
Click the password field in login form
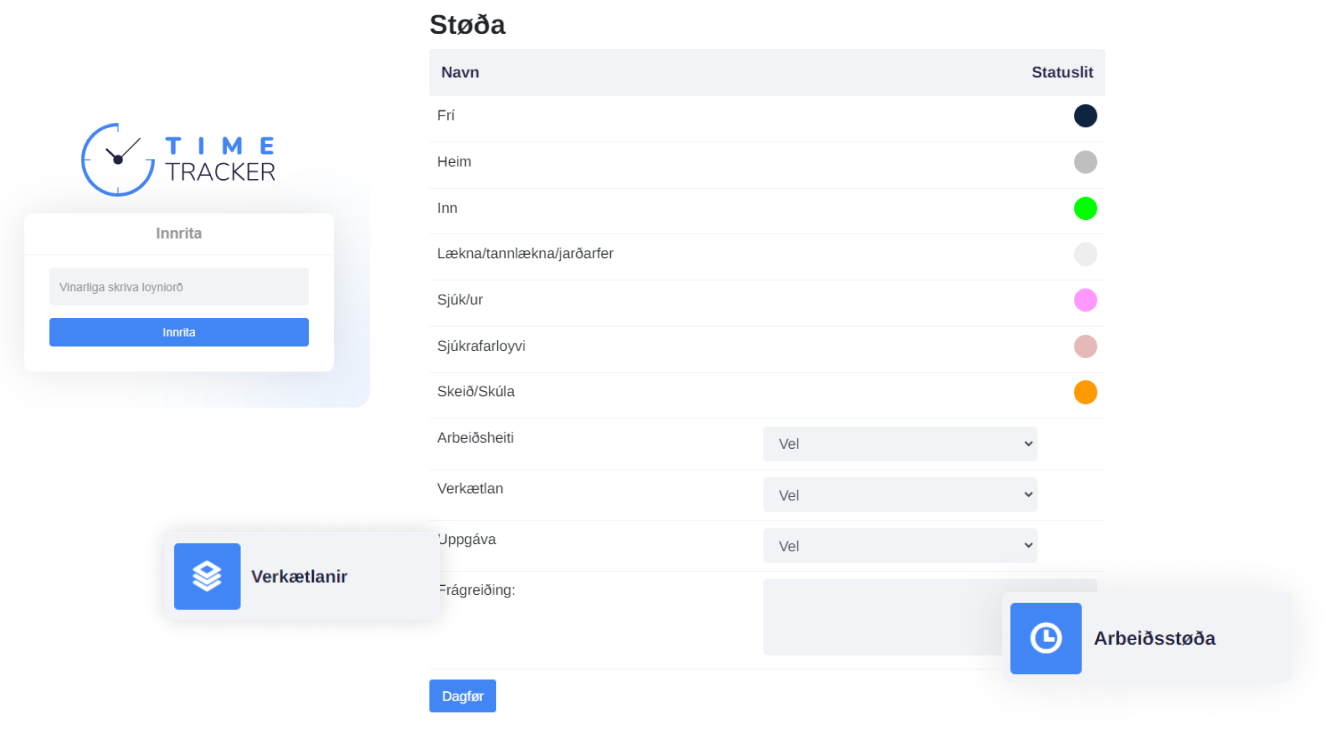tap(179, 287)
